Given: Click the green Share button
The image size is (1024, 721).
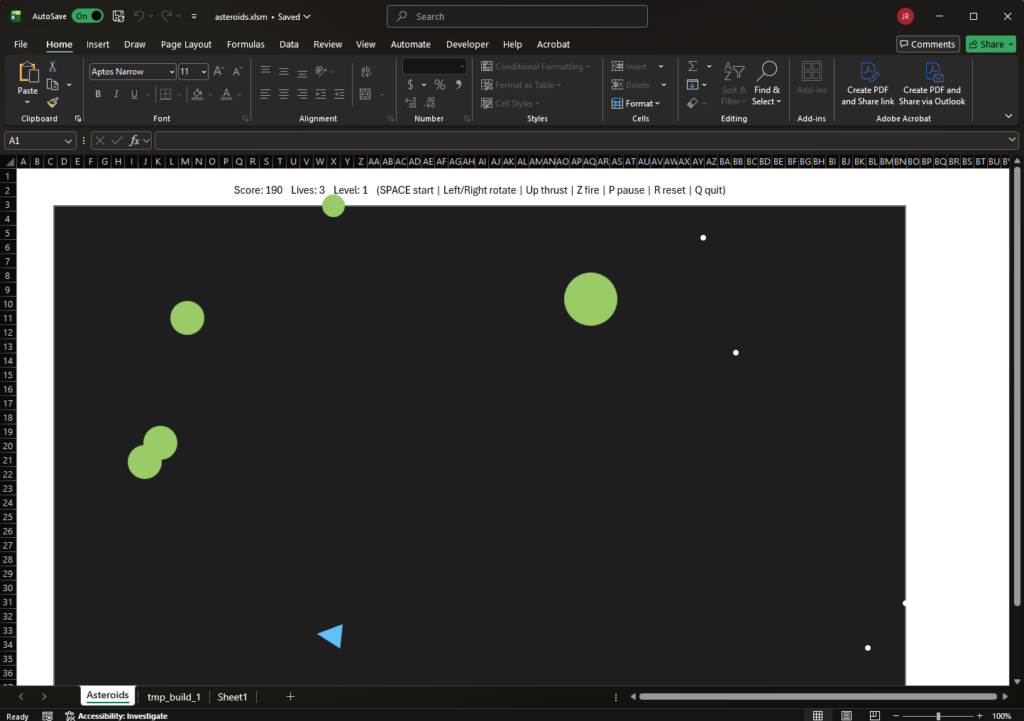Looking at the screenshot, I should click(x=990, y=44).
